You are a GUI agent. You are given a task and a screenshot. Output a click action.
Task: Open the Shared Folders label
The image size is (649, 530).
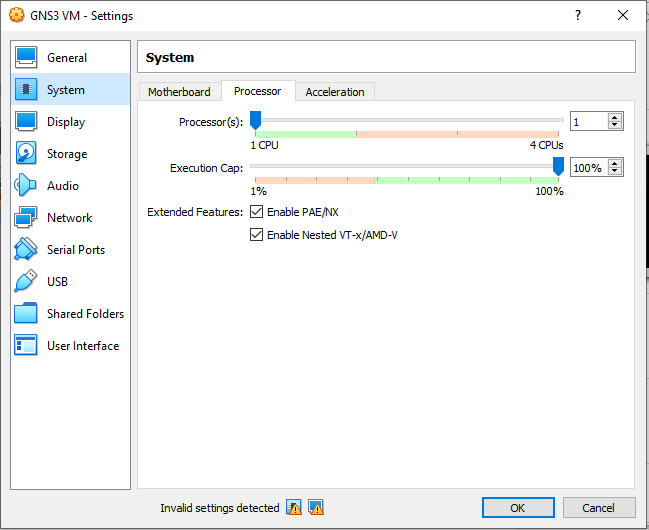pyautogui.click(x=85, y=313)
